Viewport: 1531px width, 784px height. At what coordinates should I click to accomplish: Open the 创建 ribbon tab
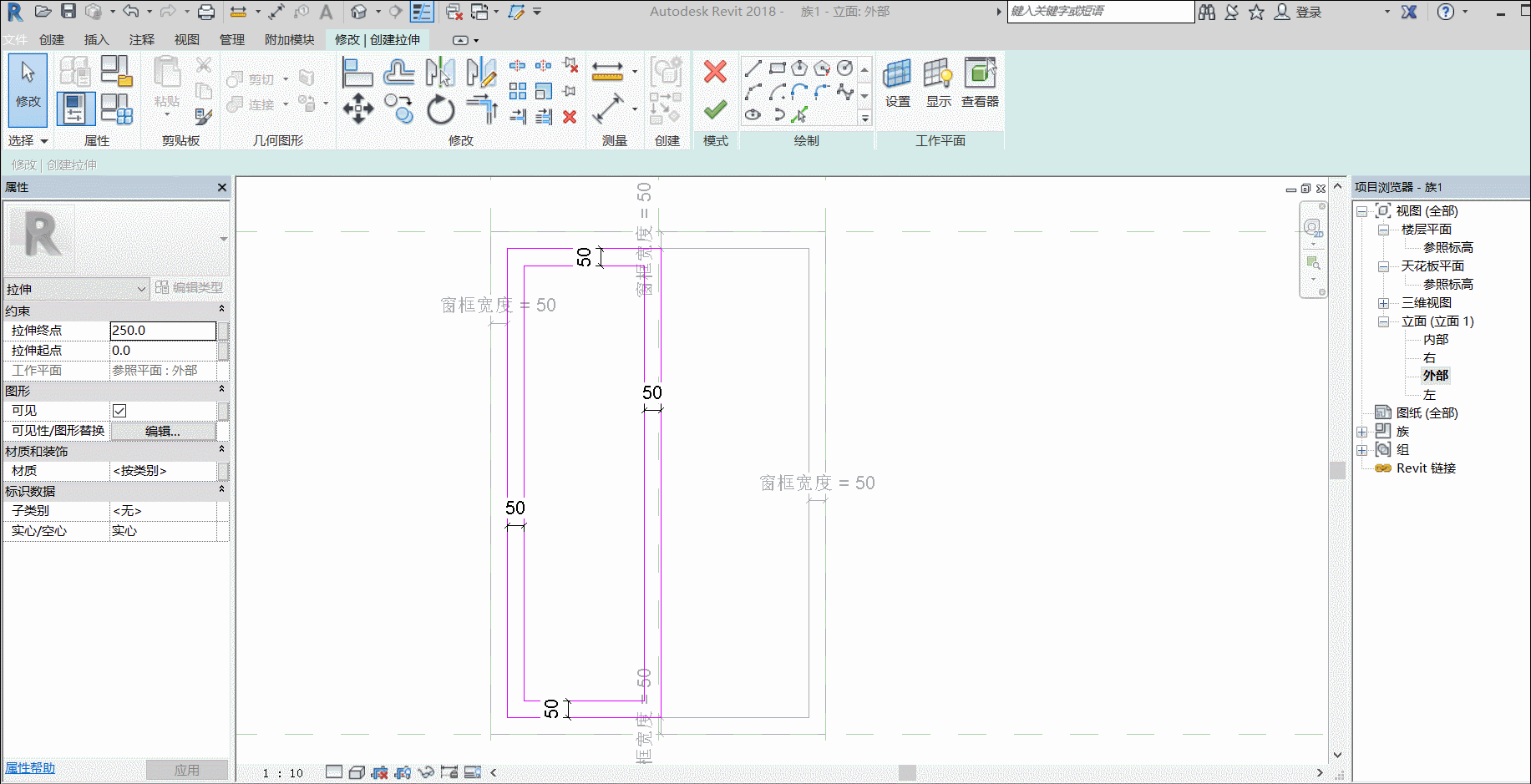click(52, 40)
